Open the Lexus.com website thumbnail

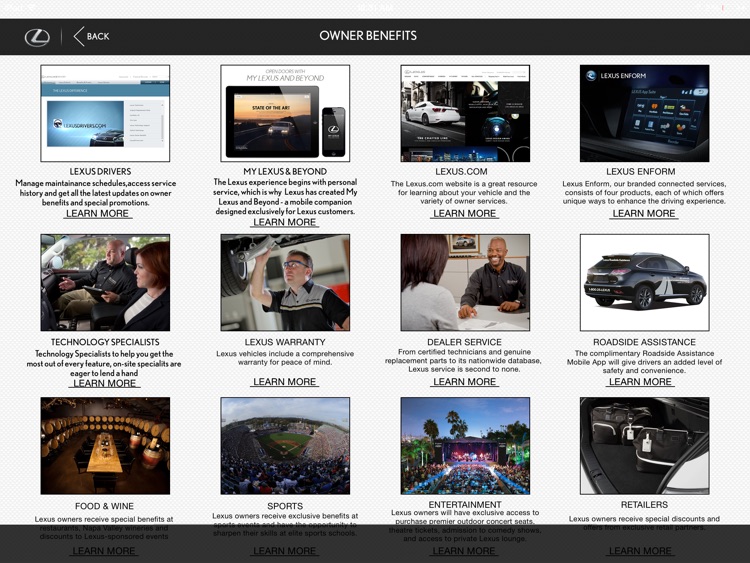tap(465, 113)
